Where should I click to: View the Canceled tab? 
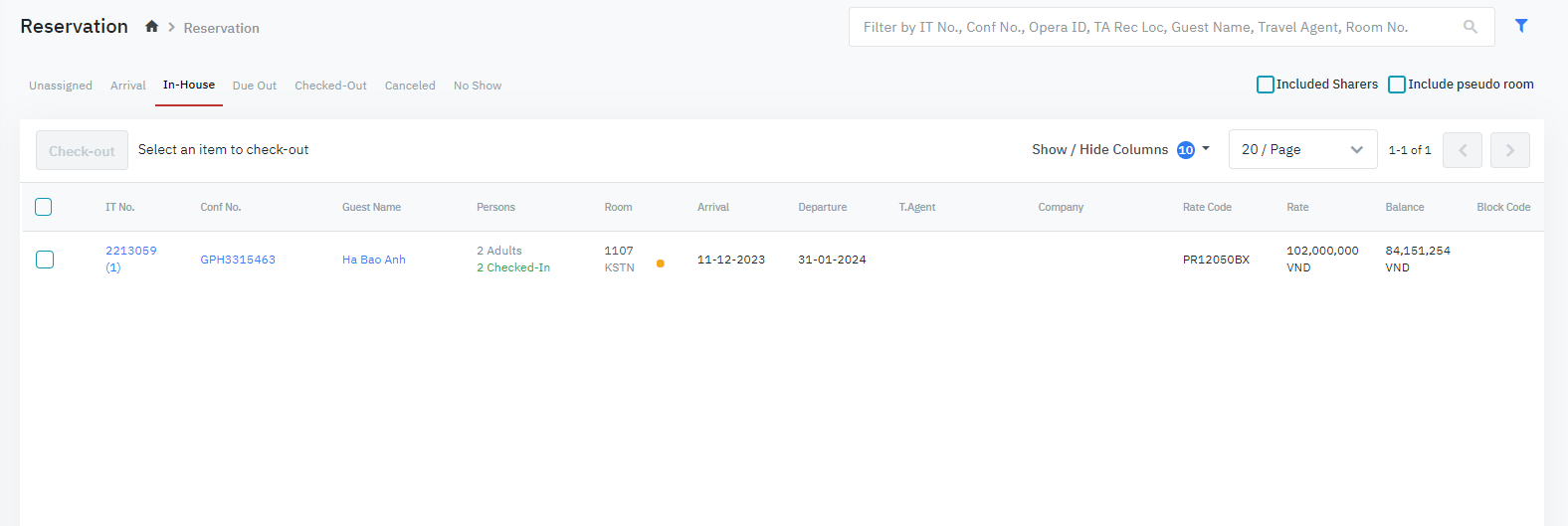(410, 86)
